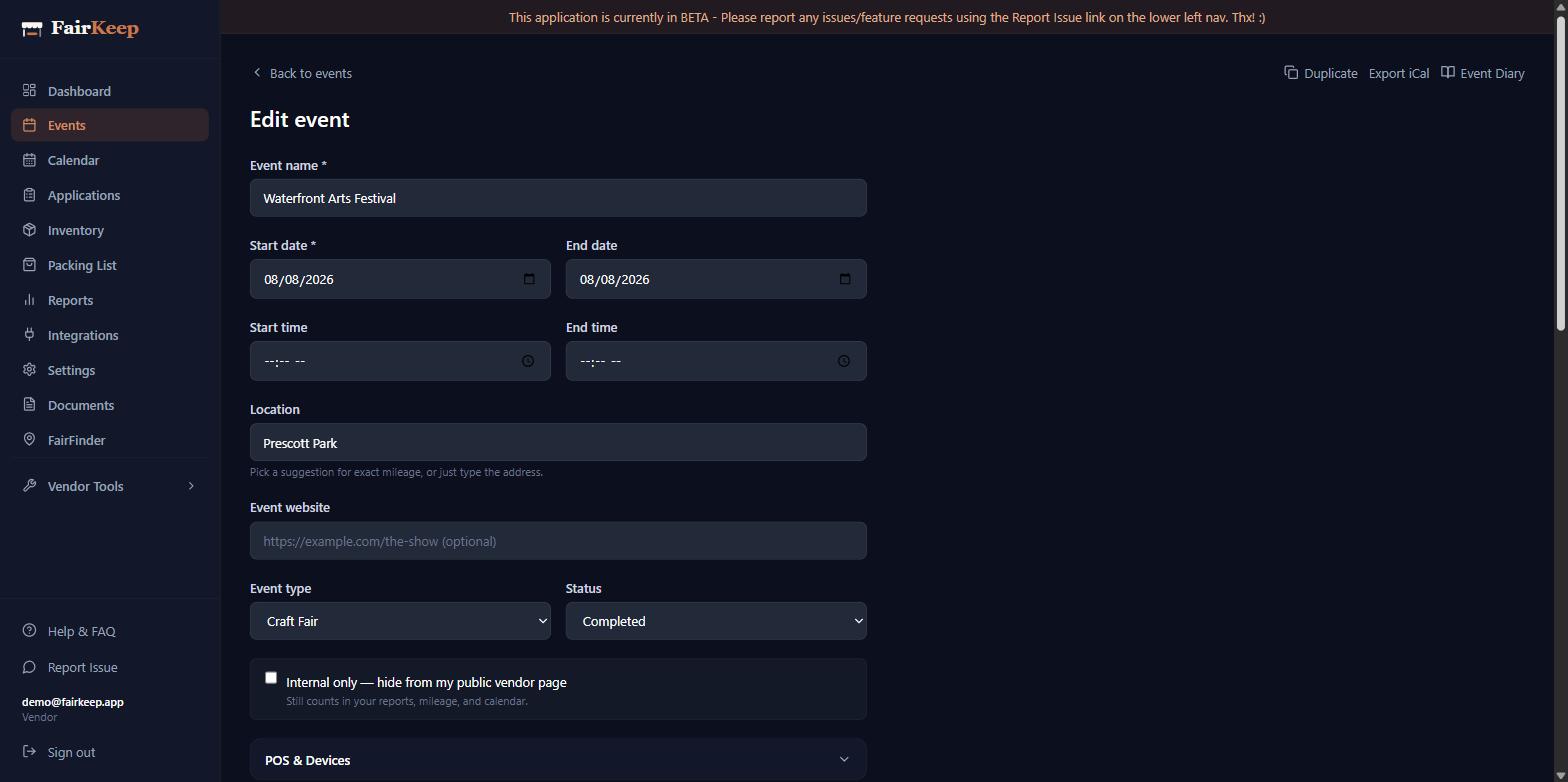The image size is (1568, 782).
Task: Click the scroll down arrow of scrollbar
Action: [x=1560, y=774]
